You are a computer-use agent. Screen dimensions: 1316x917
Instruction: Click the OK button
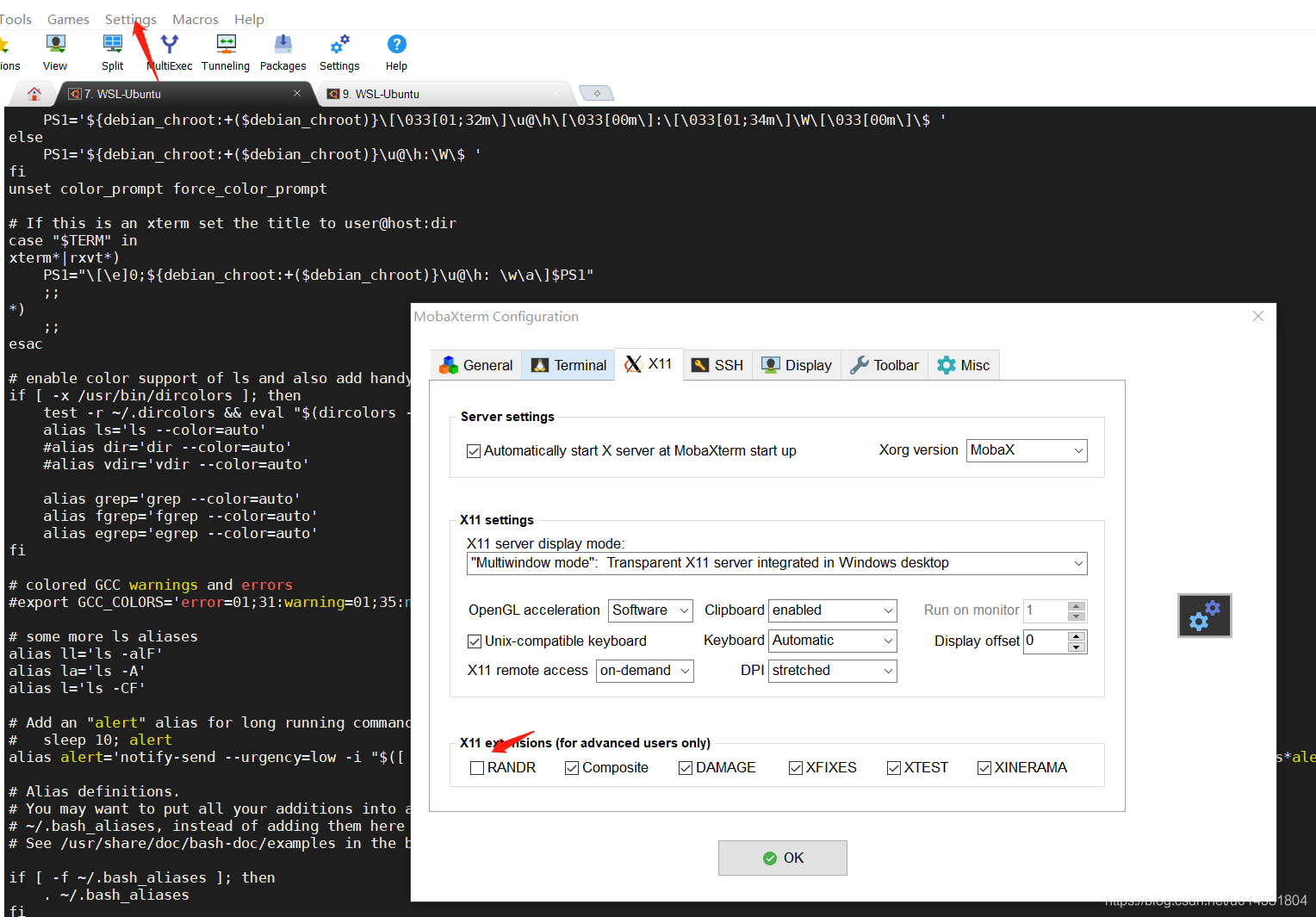click(782, 858)
